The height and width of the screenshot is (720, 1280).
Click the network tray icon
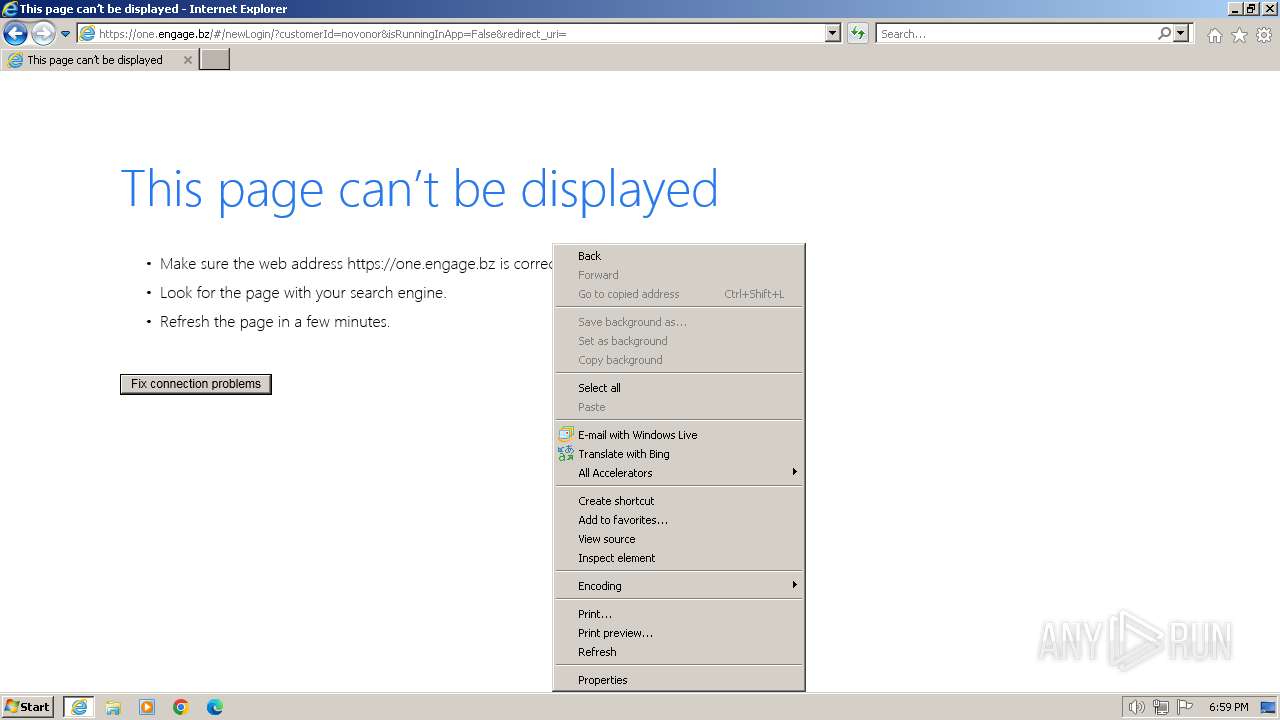1161,707
